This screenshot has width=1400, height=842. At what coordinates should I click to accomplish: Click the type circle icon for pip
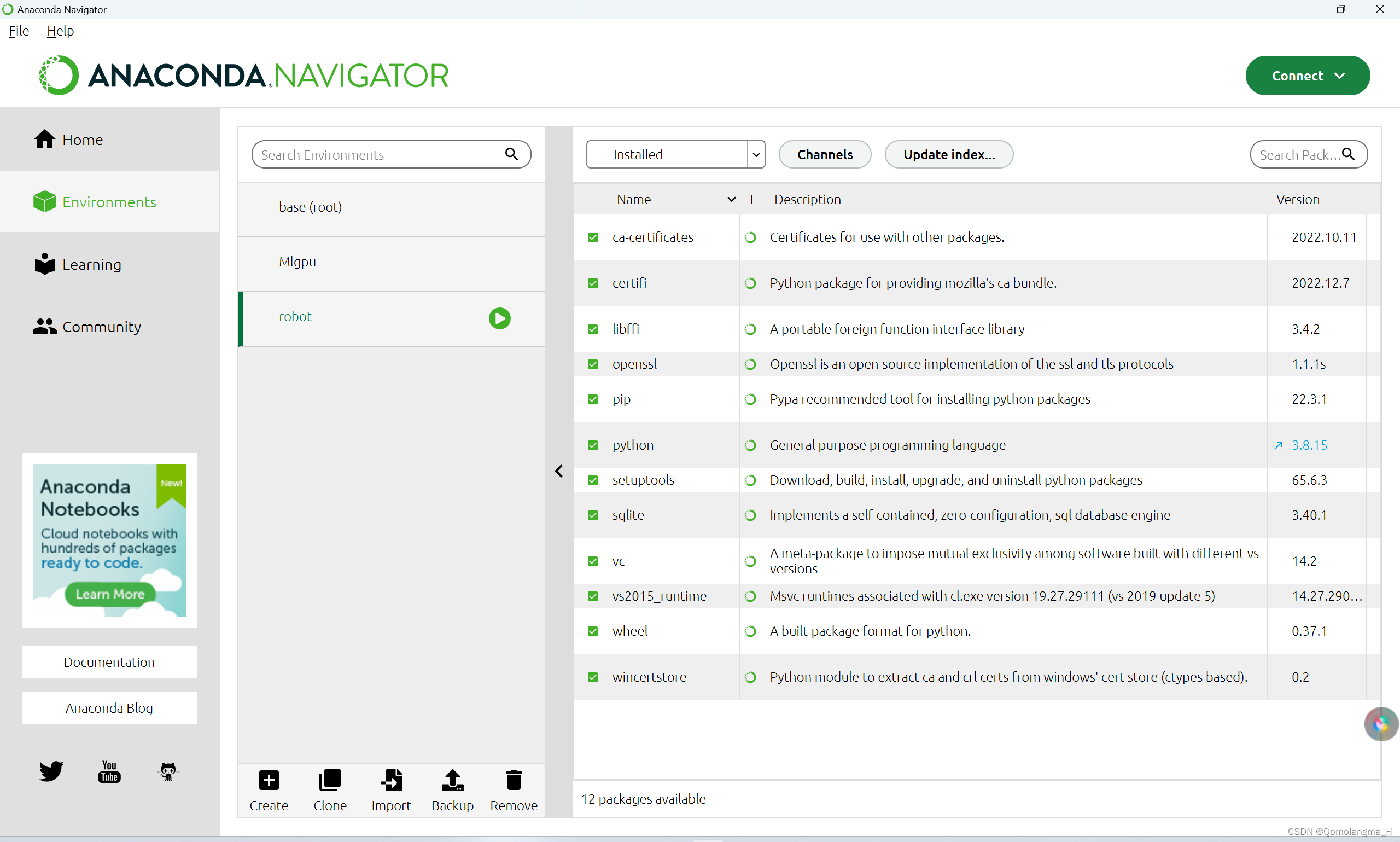(750, 399)
